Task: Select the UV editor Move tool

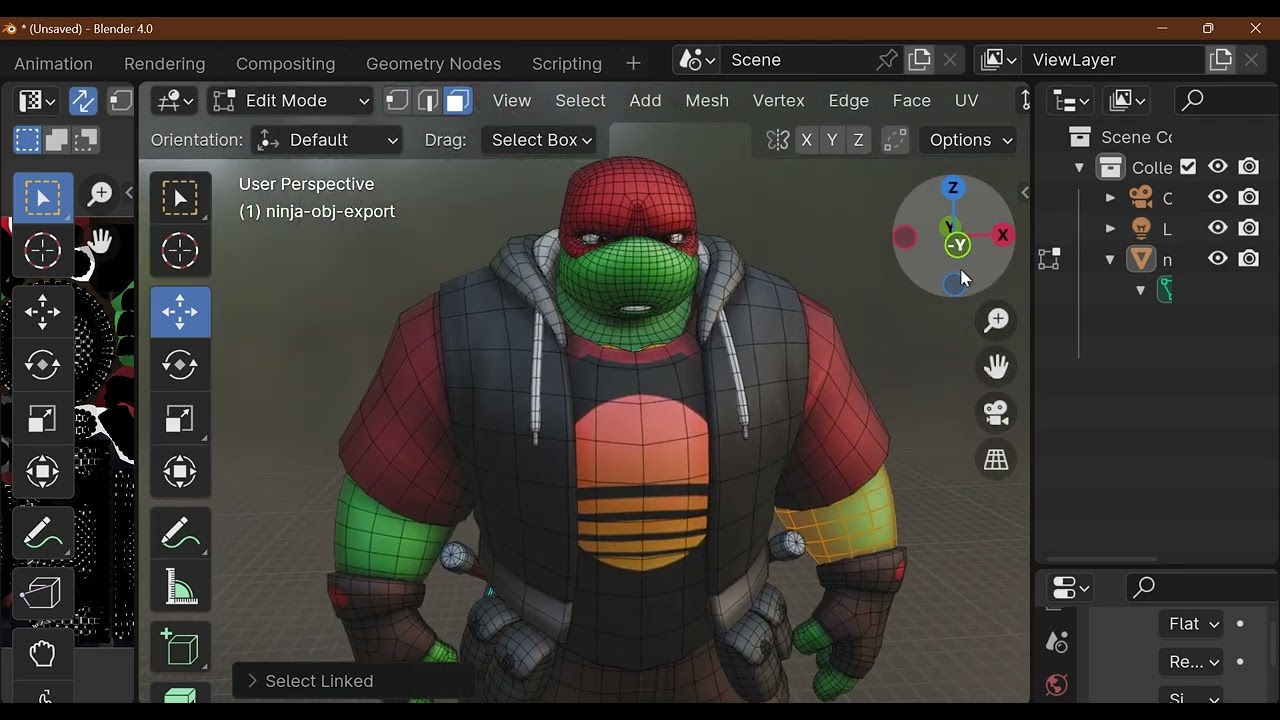Action: 42,312
